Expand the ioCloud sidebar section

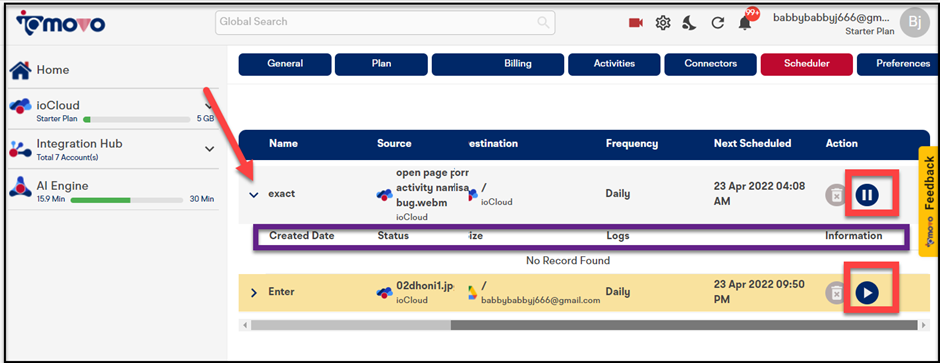click(x=209, y=105)
